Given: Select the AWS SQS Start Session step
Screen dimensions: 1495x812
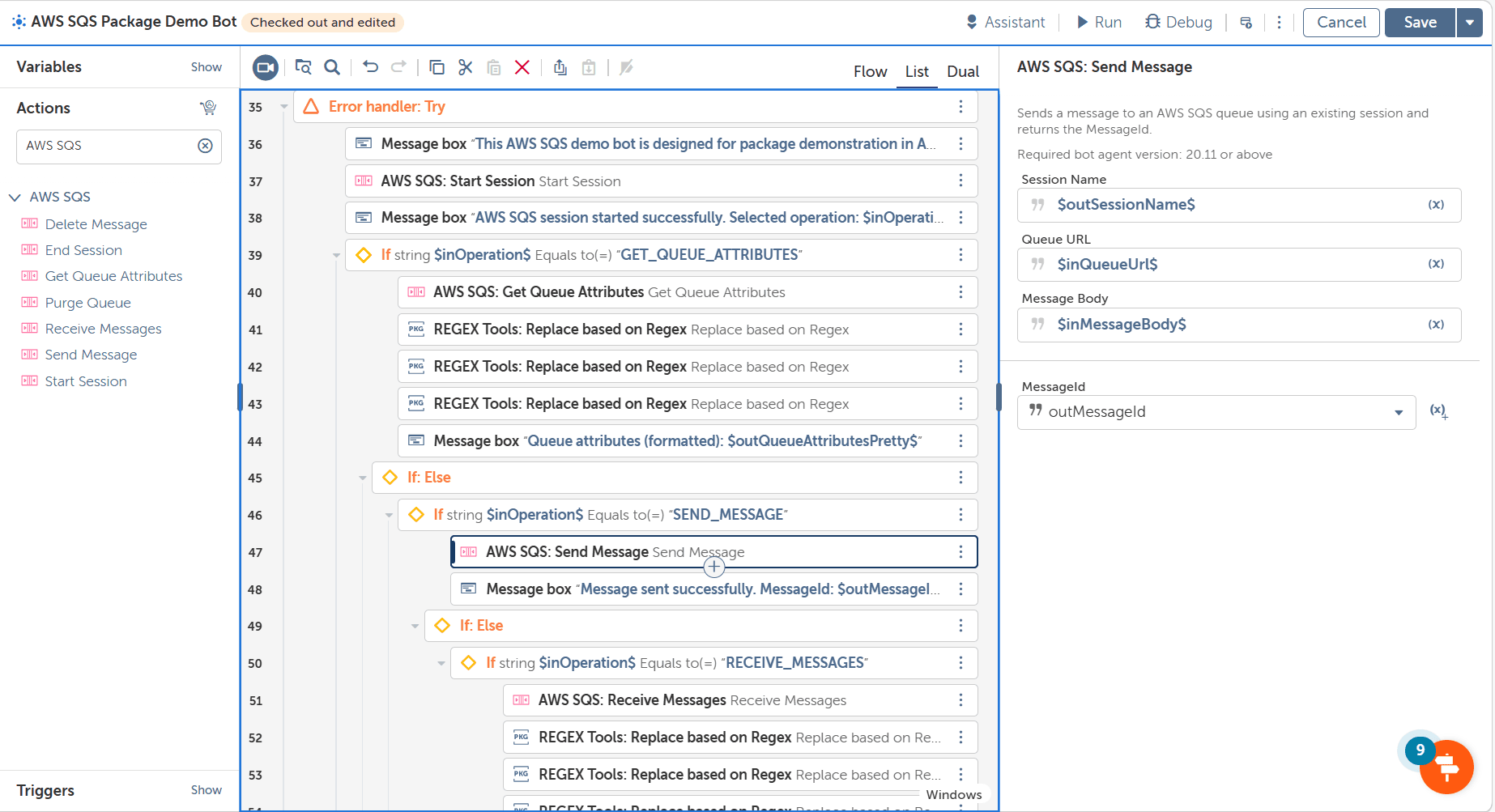Looking at the screenshot, I should click(x=661, y=181).
